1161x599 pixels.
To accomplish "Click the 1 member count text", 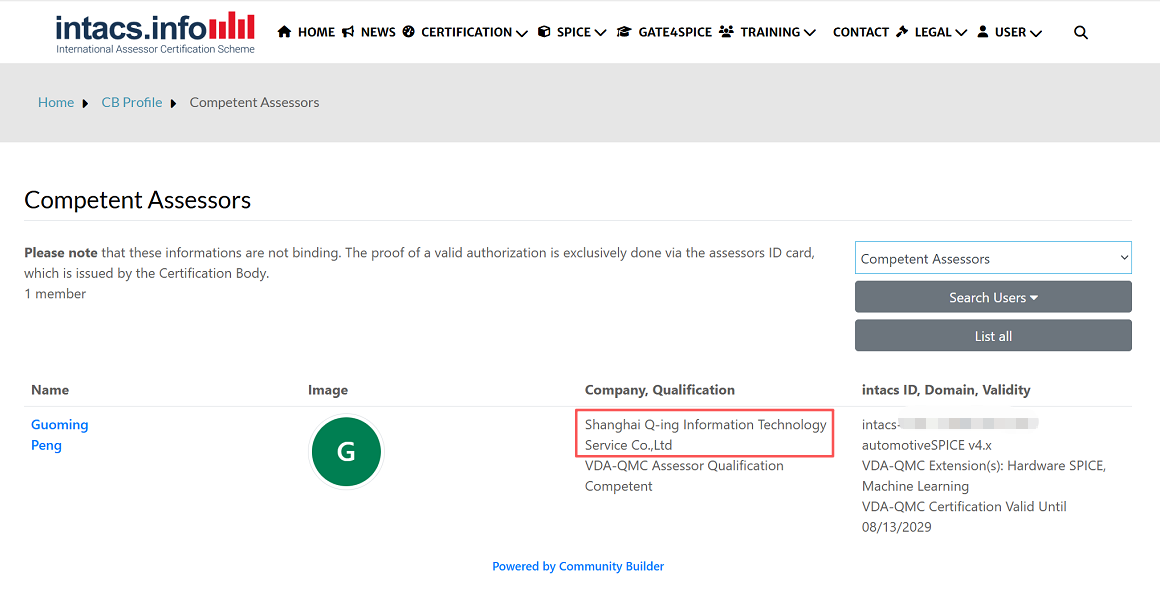I will (55, 294).
